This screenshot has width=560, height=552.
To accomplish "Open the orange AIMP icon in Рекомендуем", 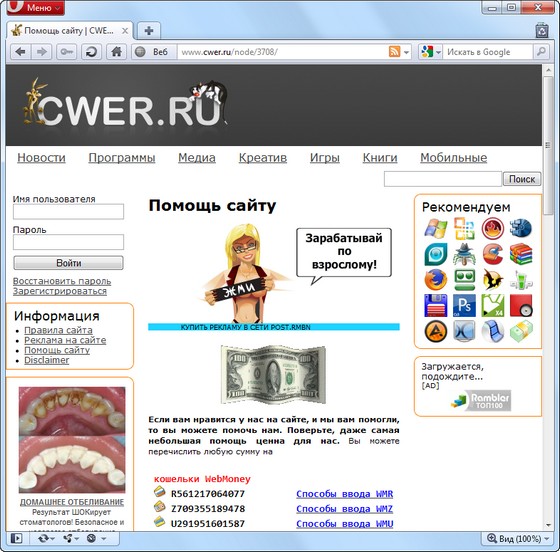I will [436, 331].
